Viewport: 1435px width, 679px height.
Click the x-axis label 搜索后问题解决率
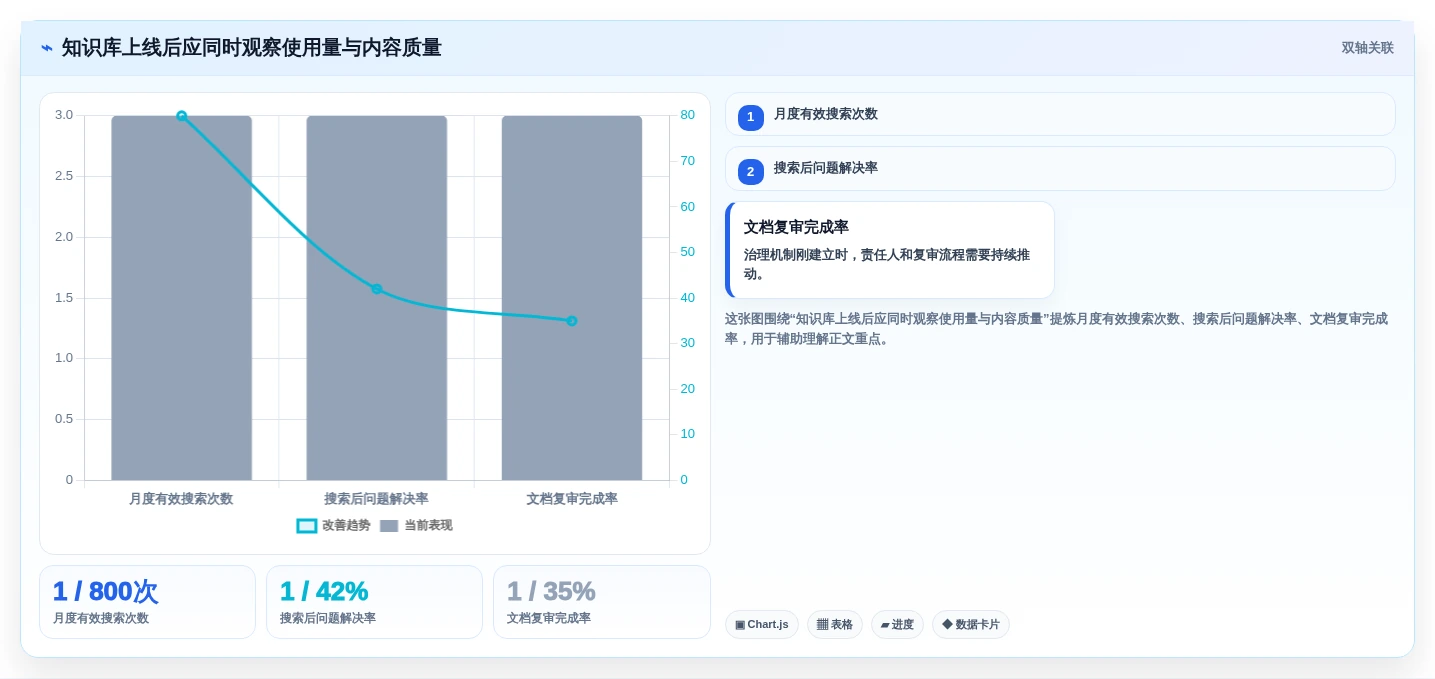(376, 498)
